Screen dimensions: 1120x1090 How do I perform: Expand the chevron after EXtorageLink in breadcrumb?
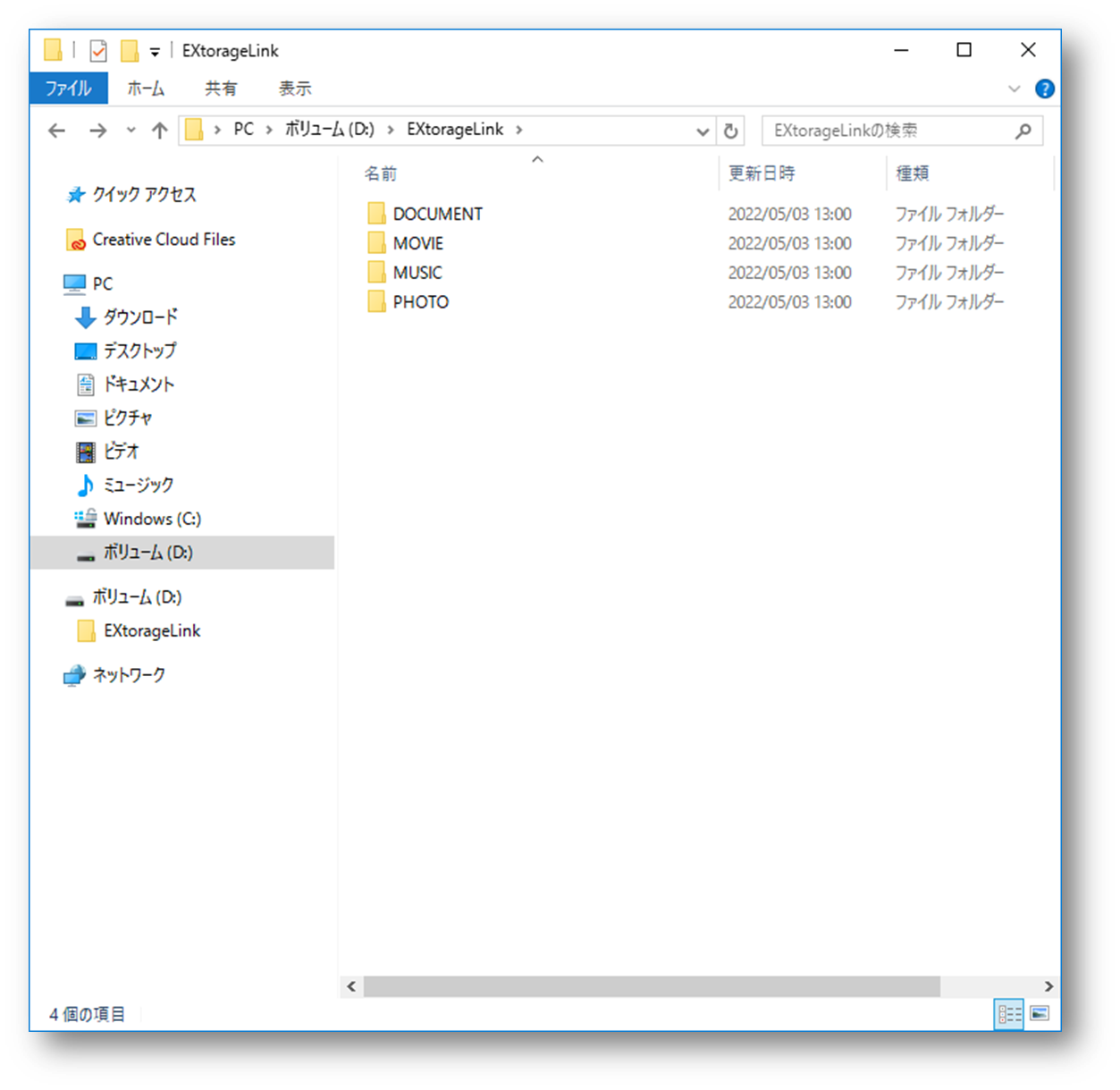[x=518, y=131]
